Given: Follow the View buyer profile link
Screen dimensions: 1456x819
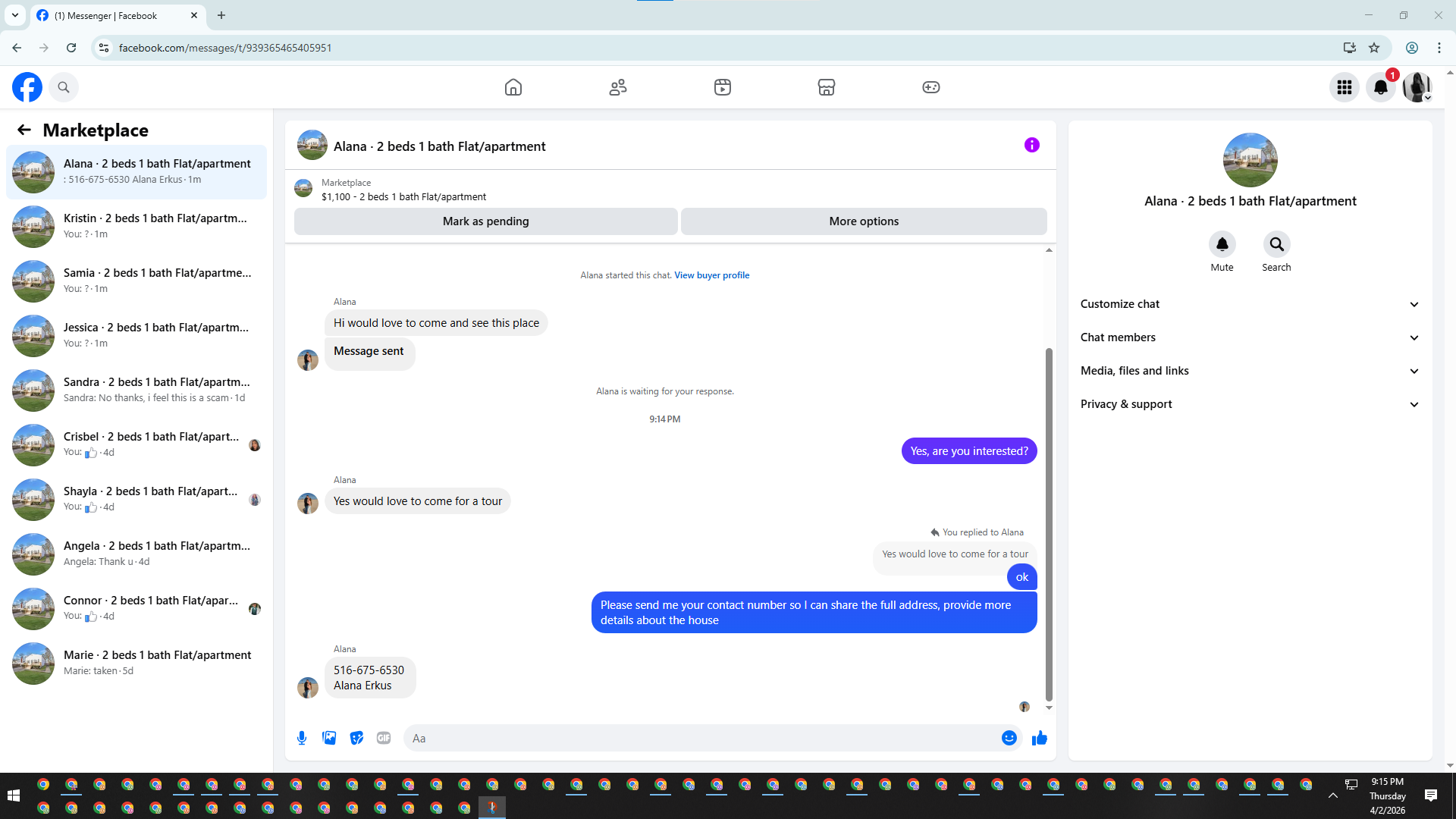Looking at the screenshot, I should click(712, 275).
